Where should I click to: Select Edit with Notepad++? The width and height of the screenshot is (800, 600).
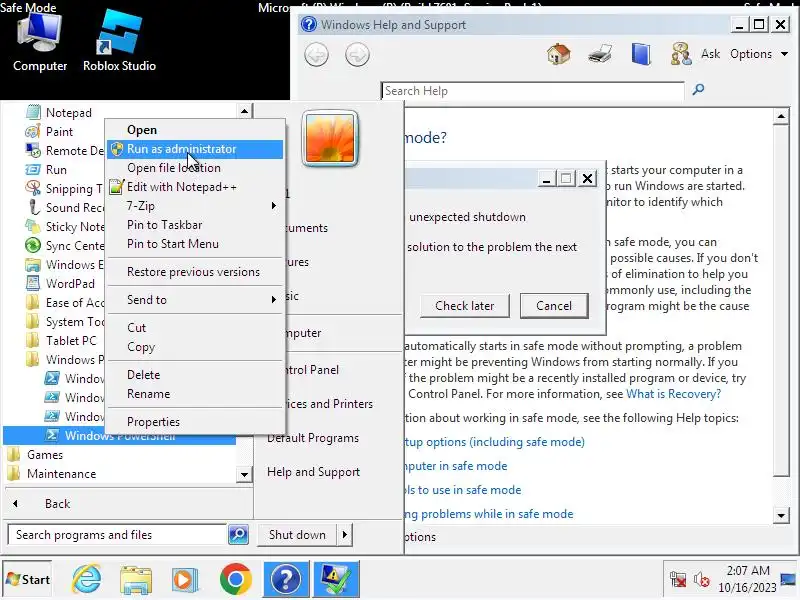[x=195, y=187]
